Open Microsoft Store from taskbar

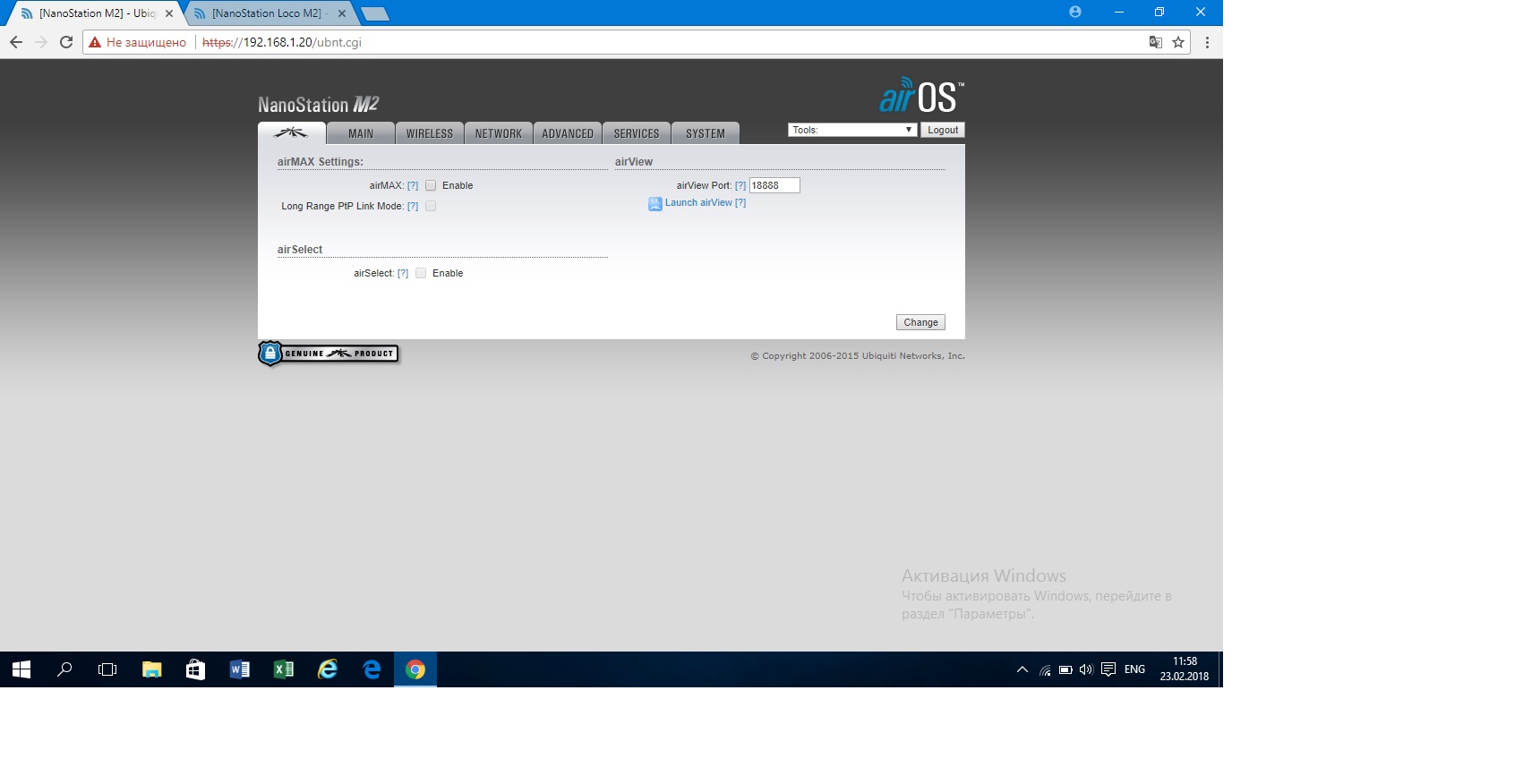(195, 669)
